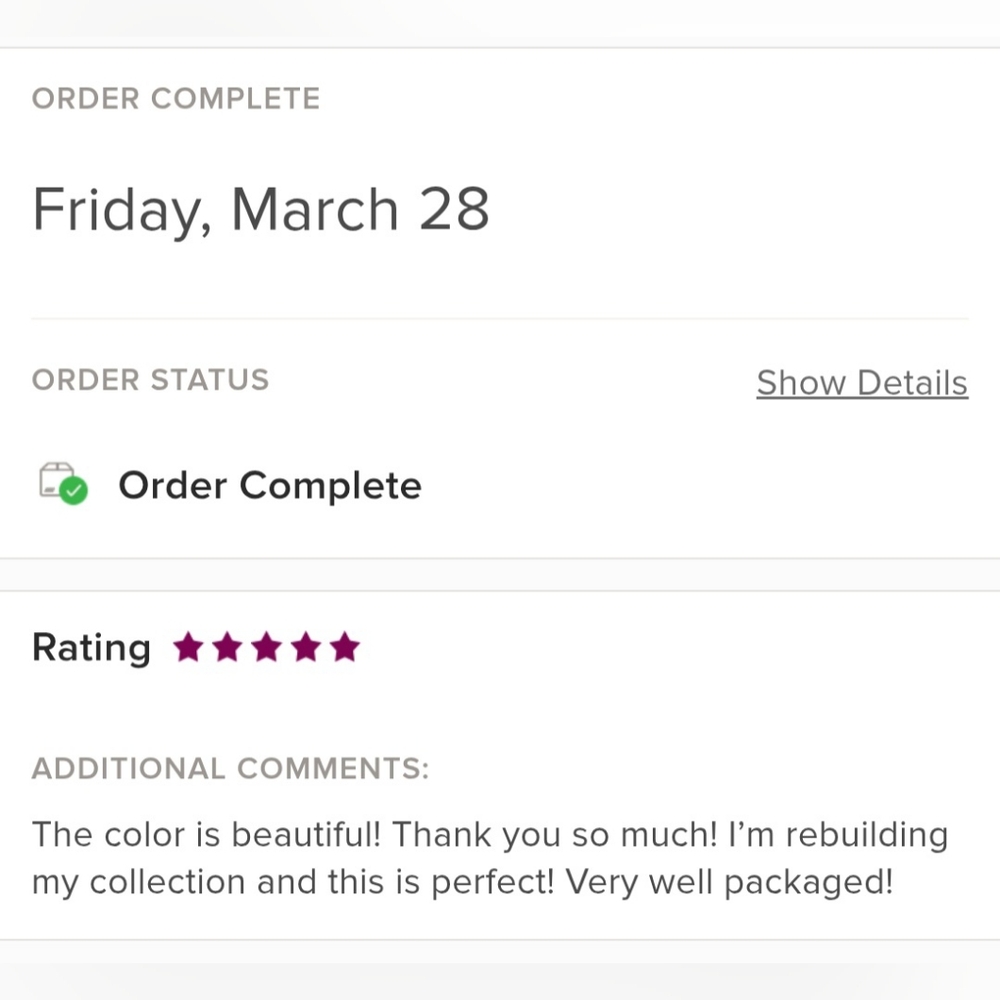Select the third rating star
The width and height of the screenshot is (1000, 1000).
pyautogui.click(x=266, y=647)
